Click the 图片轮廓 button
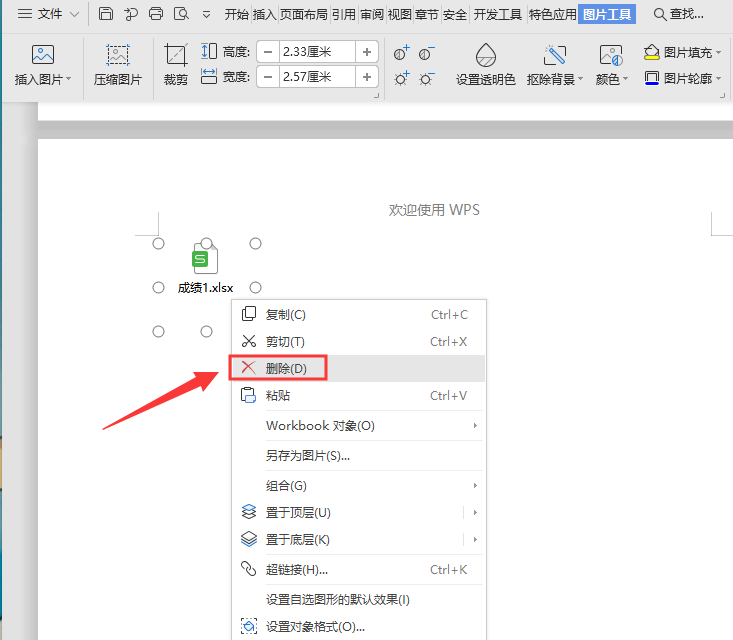 pos(678,78)
